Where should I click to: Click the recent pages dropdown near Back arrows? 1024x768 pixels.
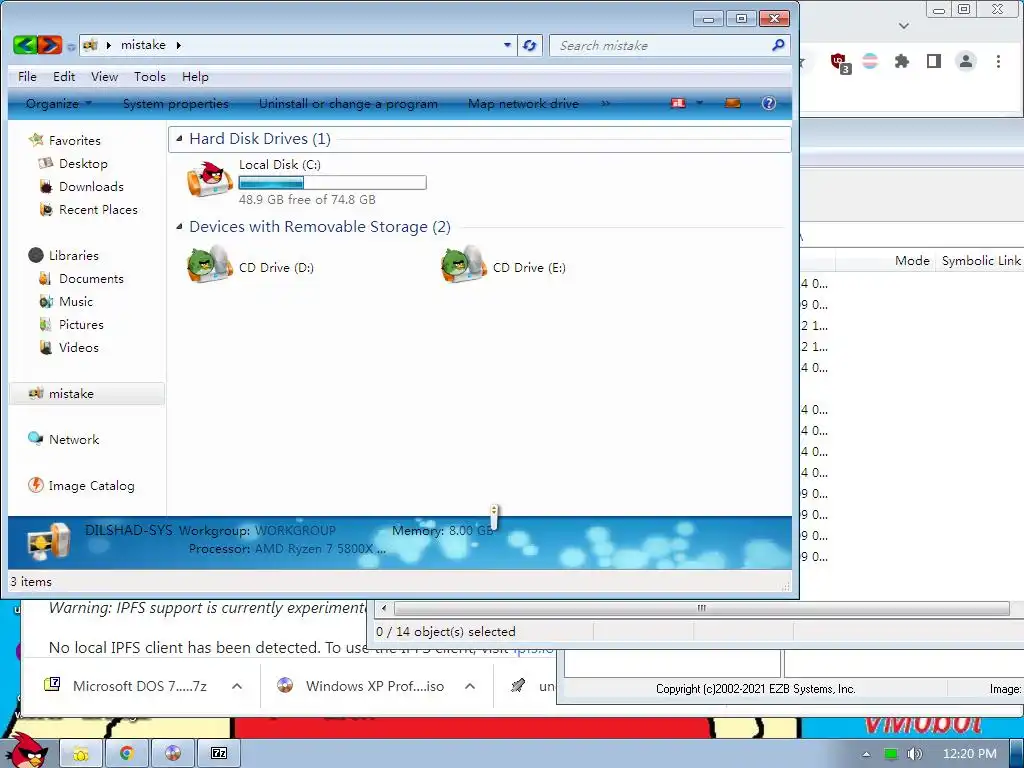pyautogui.click(x=71, y=47)
